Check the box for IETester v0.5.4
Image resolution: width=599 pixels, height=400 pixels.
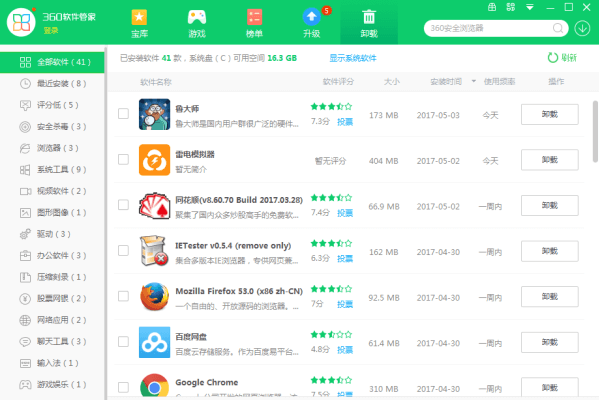[123, 250]
